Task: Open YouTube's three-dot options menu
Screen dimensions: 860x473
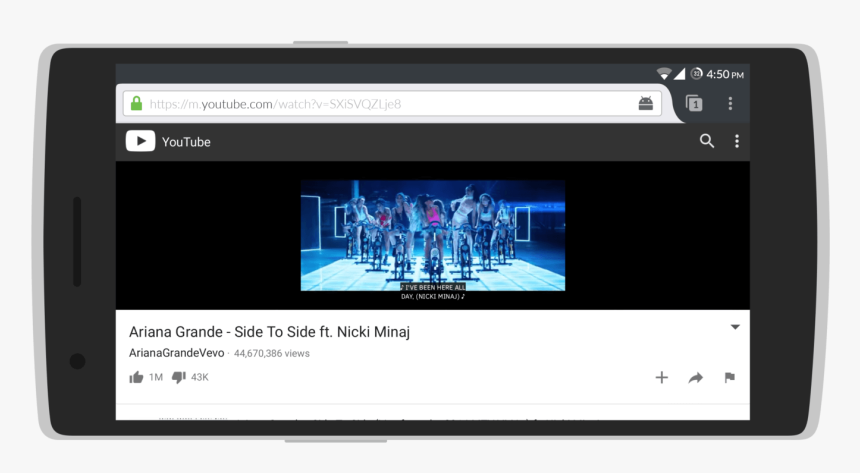Action: click(x=736, y=141)
